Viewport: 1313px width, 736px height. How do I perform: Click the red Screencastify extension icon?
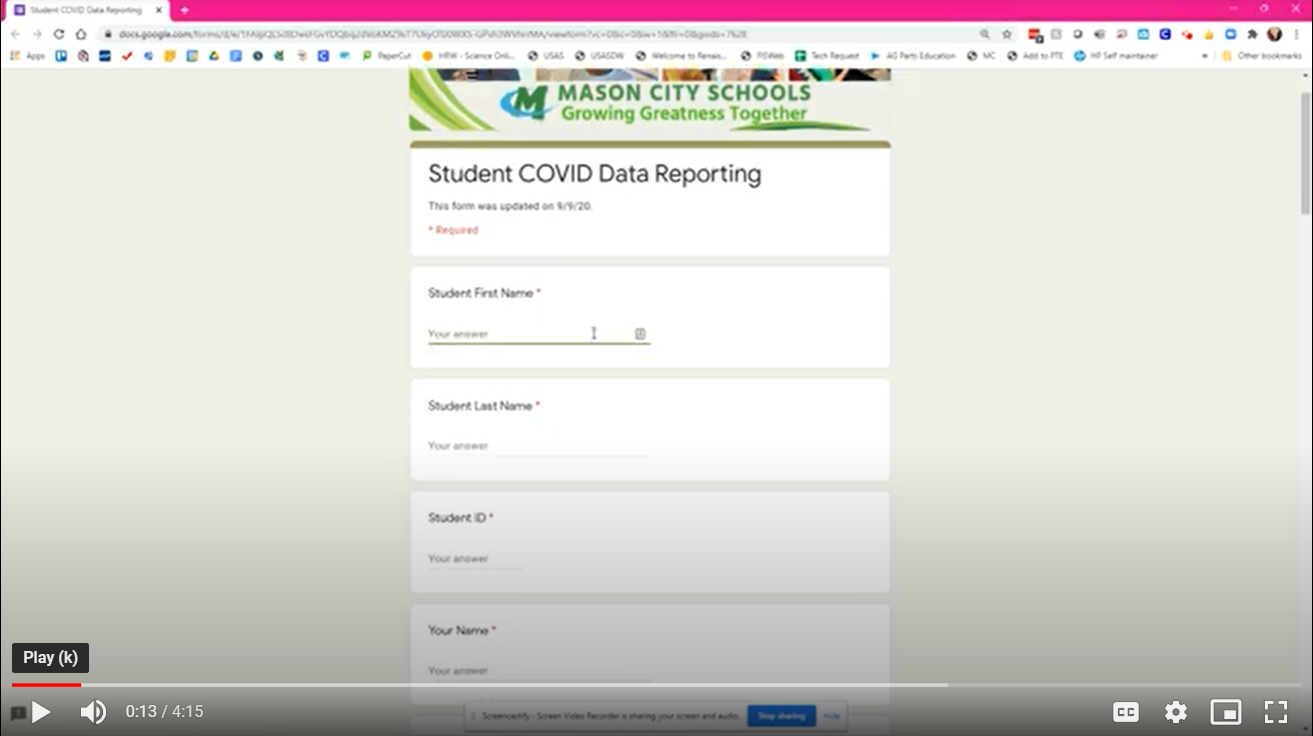1187,34
